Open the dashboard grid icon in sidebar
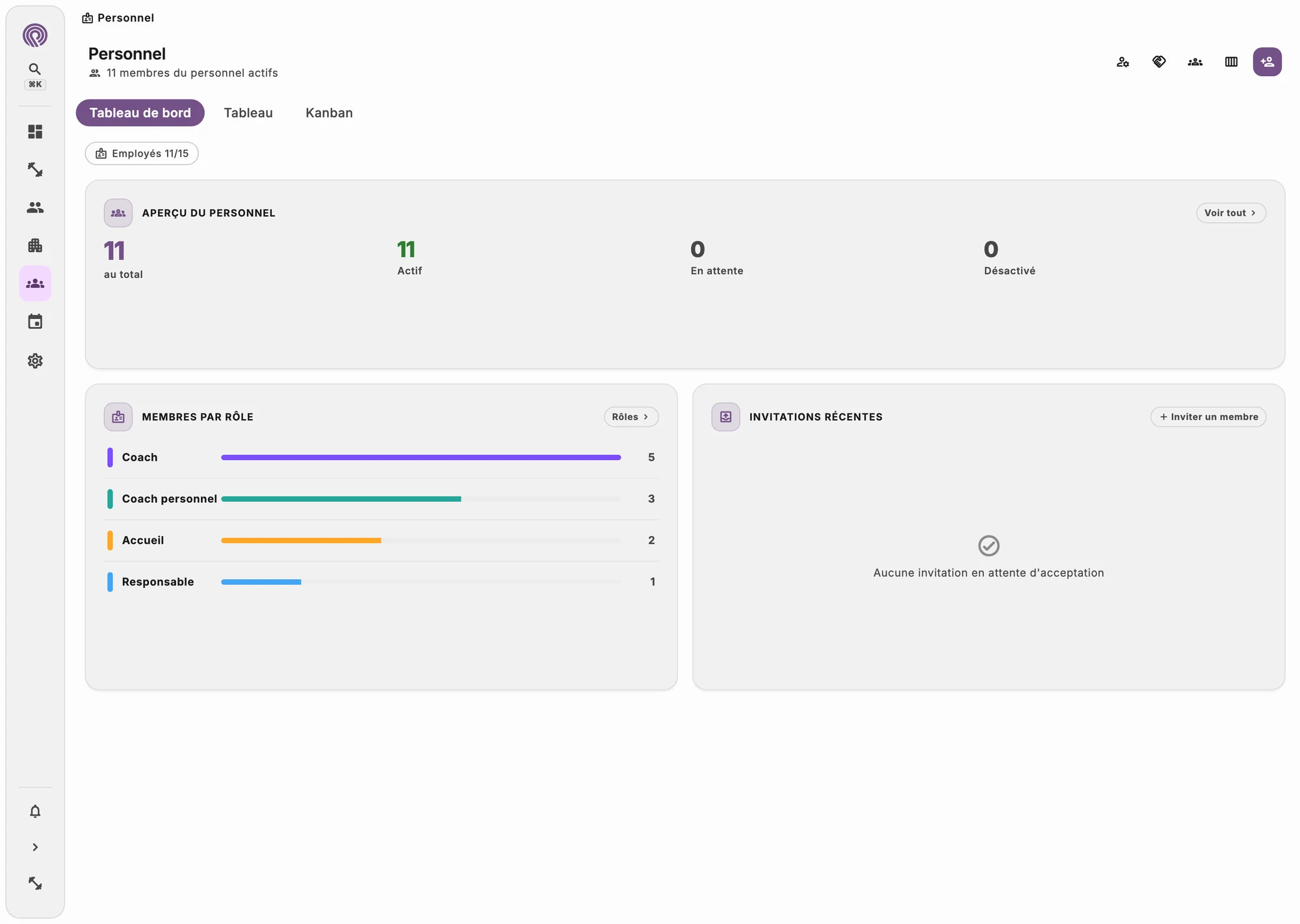This screenshot has width=1300, height=924. [35, 132]
